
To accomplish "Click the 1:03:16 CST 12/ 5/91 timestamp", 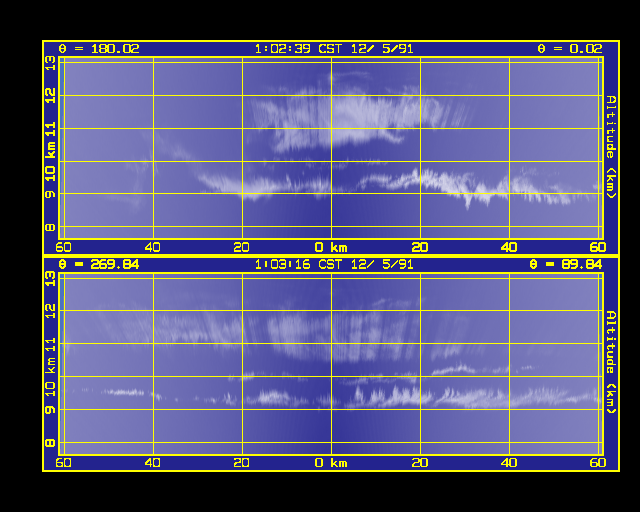I will pos(334,265).
